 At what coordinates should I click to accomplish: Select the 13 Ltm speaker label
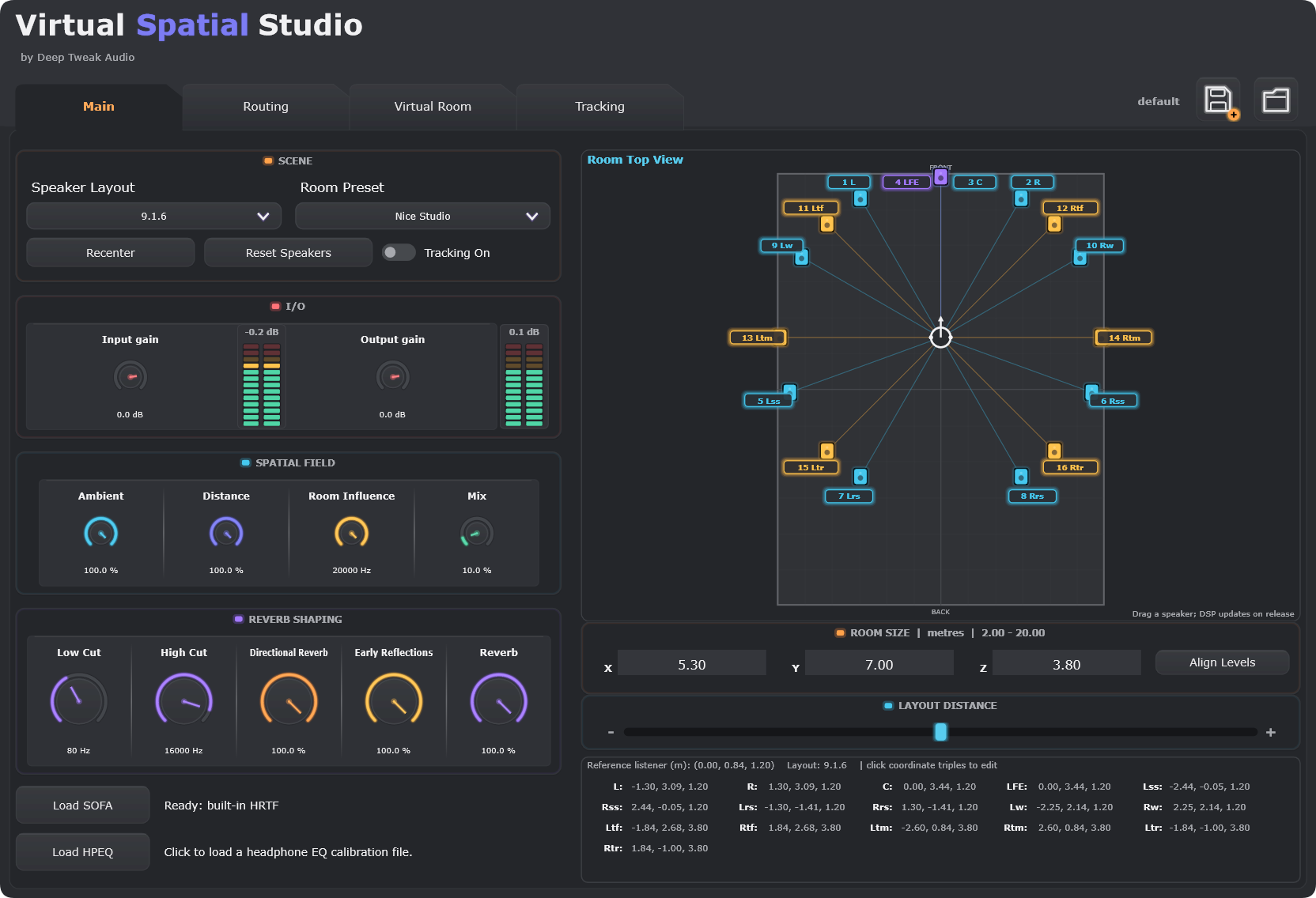pos(758,338)
